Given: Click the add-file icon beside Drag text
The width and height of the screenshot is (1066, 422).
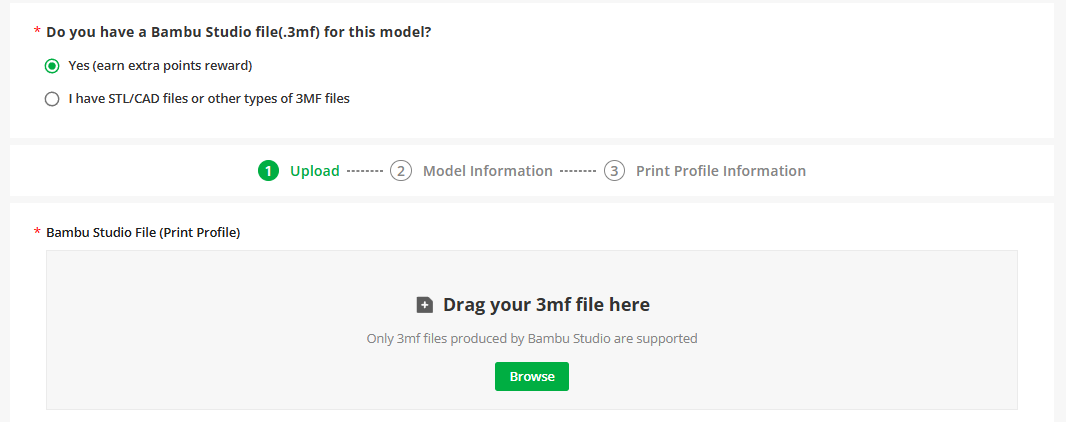Looking at the screenshot, I should pyautogui.click(x=425, y=305).
